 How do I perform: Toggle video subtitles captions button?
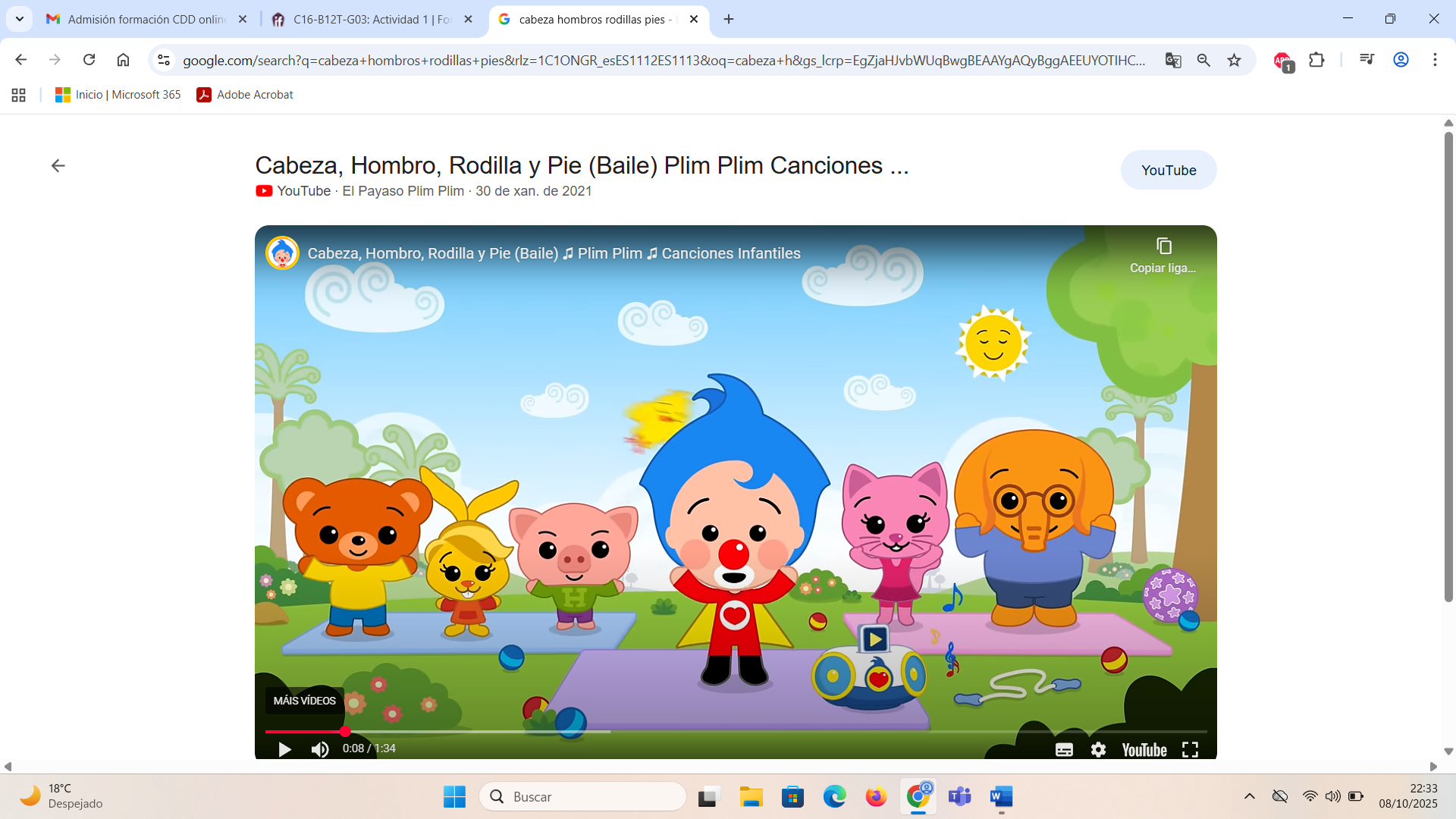coord(1064,749)
